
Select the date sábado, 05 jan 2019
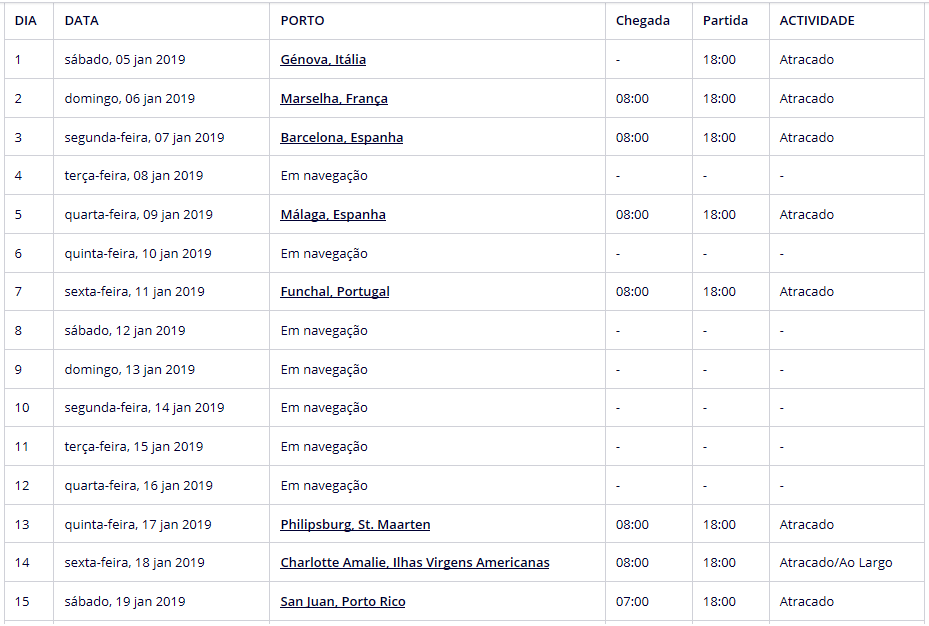tap(125, 60)
